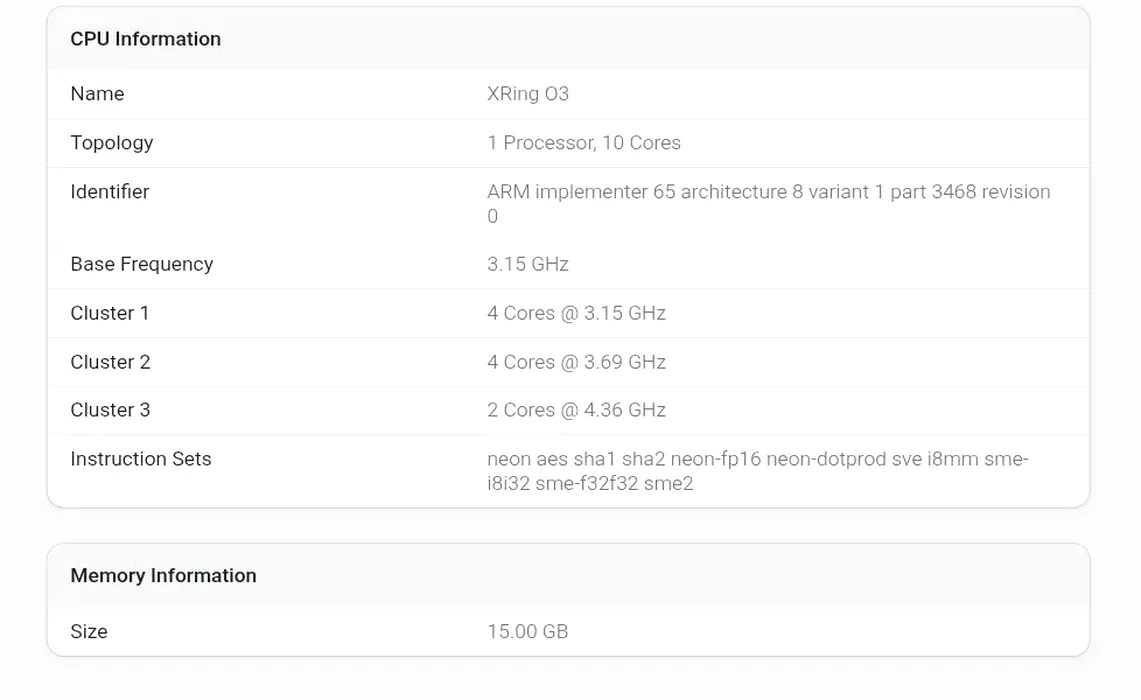Click the Instruction Sets label
This screenshot has height=700, width=1141.
(x=141, y=459)
